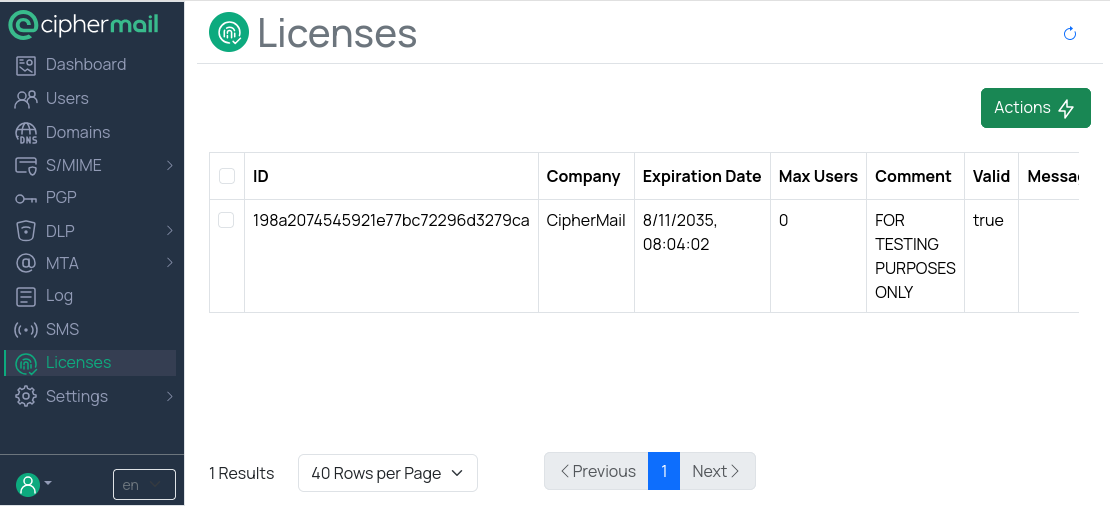Click the green Actions button
Screen dimensions: 1110x506
point(1035,108)
